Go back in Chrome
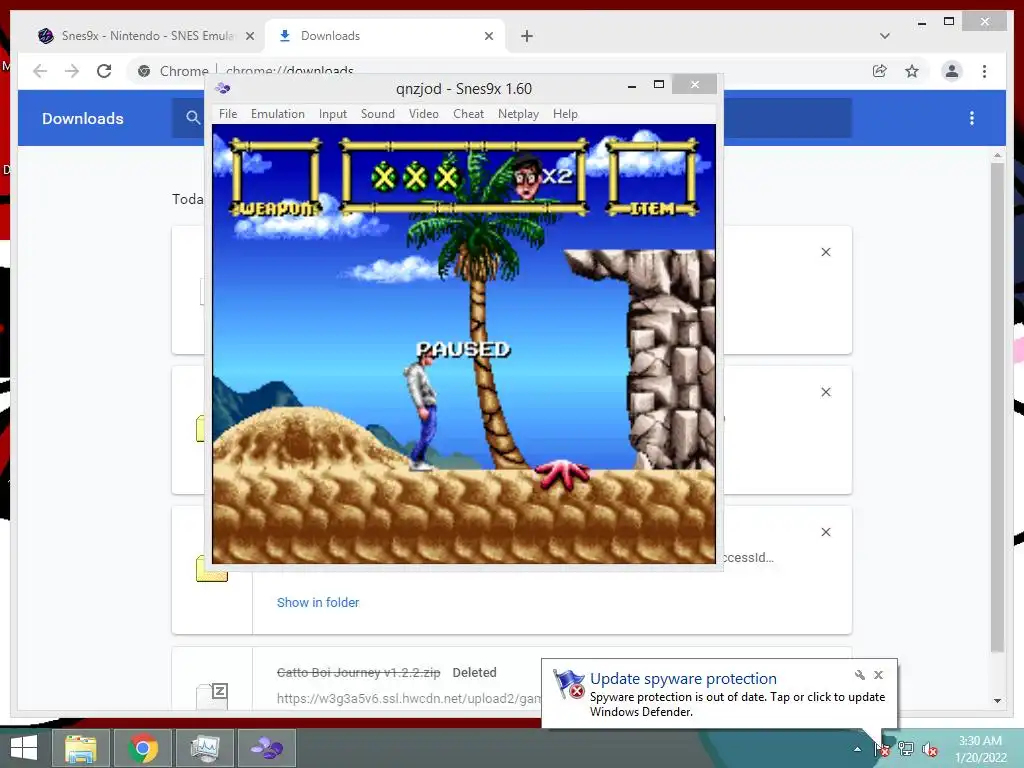1024x768 pixels. (x=40, y=71)
